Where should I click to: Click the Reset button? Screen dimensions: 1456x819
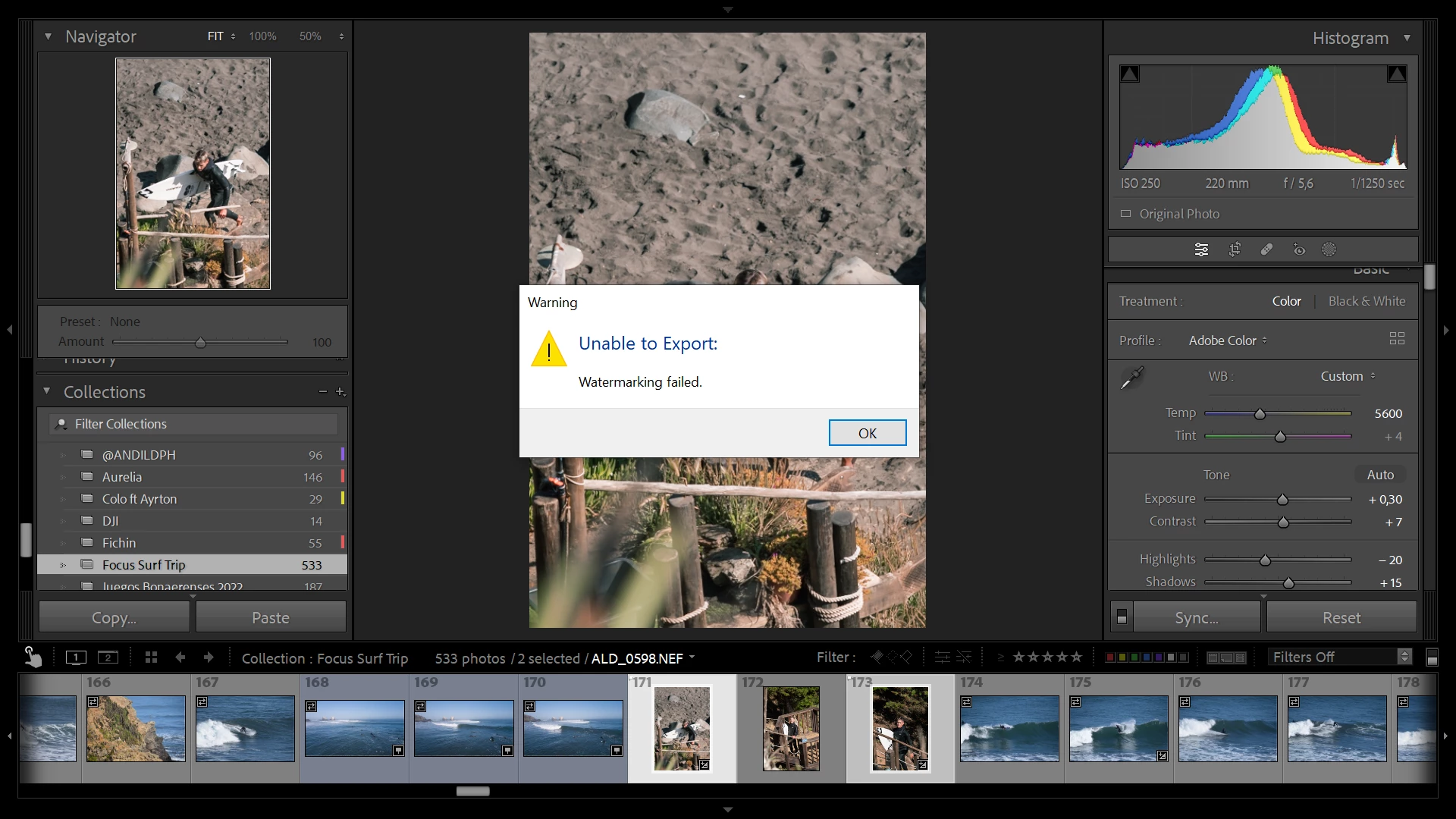click(1341, 617)
